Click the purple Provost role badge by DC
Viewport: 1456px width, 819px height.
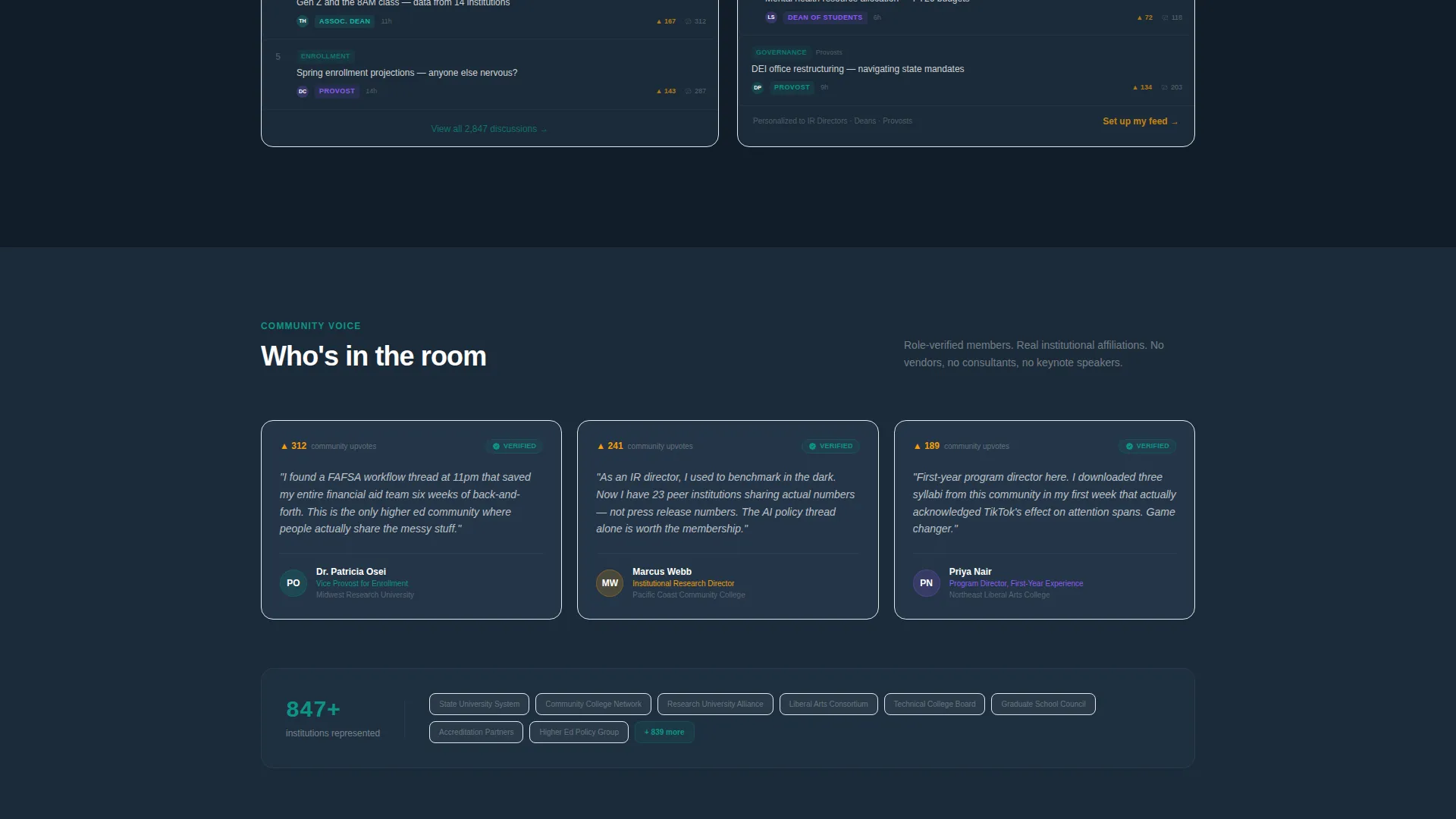click(x=337, y=91)
